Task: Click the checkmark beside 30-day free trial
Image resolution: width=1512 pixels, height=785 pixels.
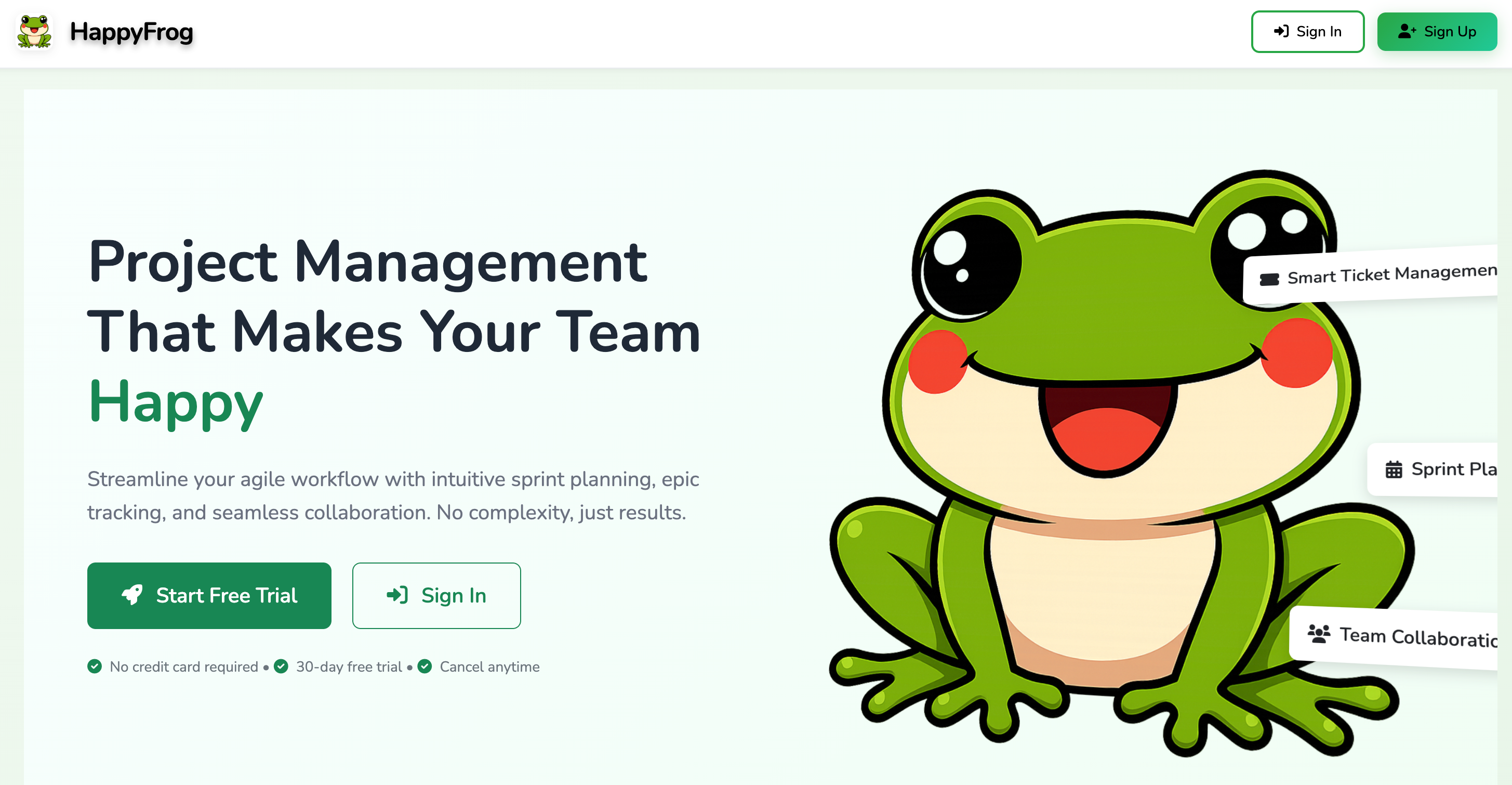Action: pyautogui.click(x=281, y=666)
